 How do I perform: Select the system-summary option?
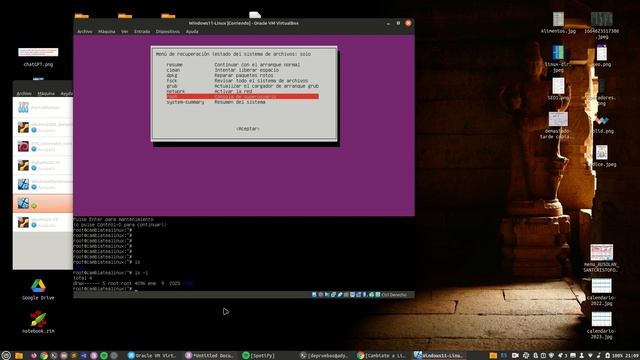click(242, 102)
